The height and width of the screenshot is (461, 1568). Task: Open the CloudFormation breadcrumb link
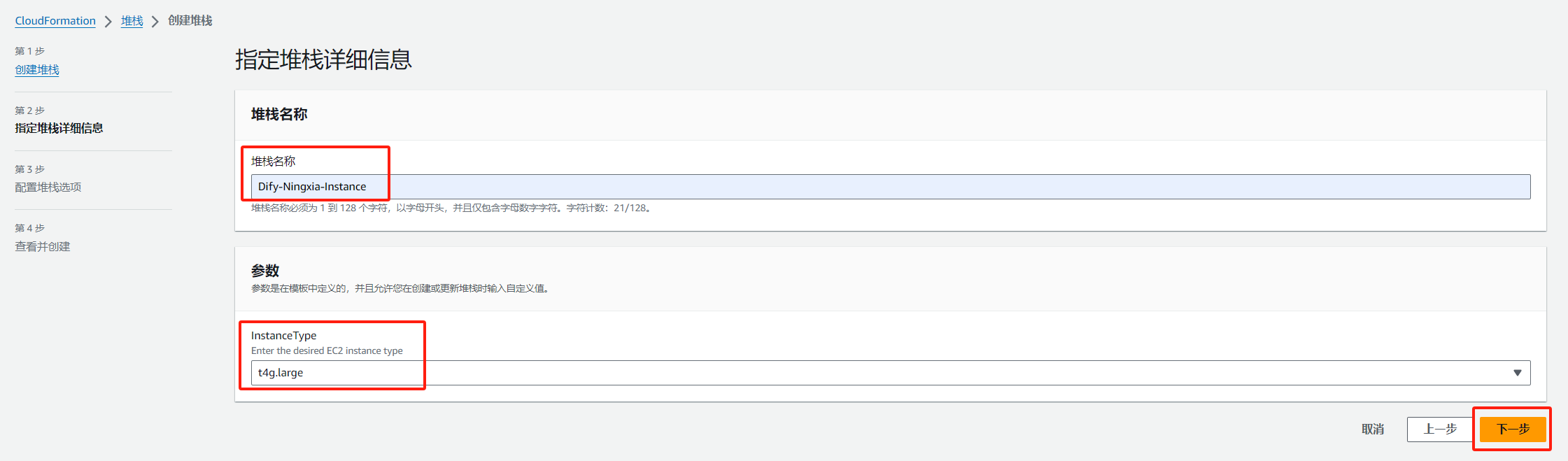[x=55, y=21]
